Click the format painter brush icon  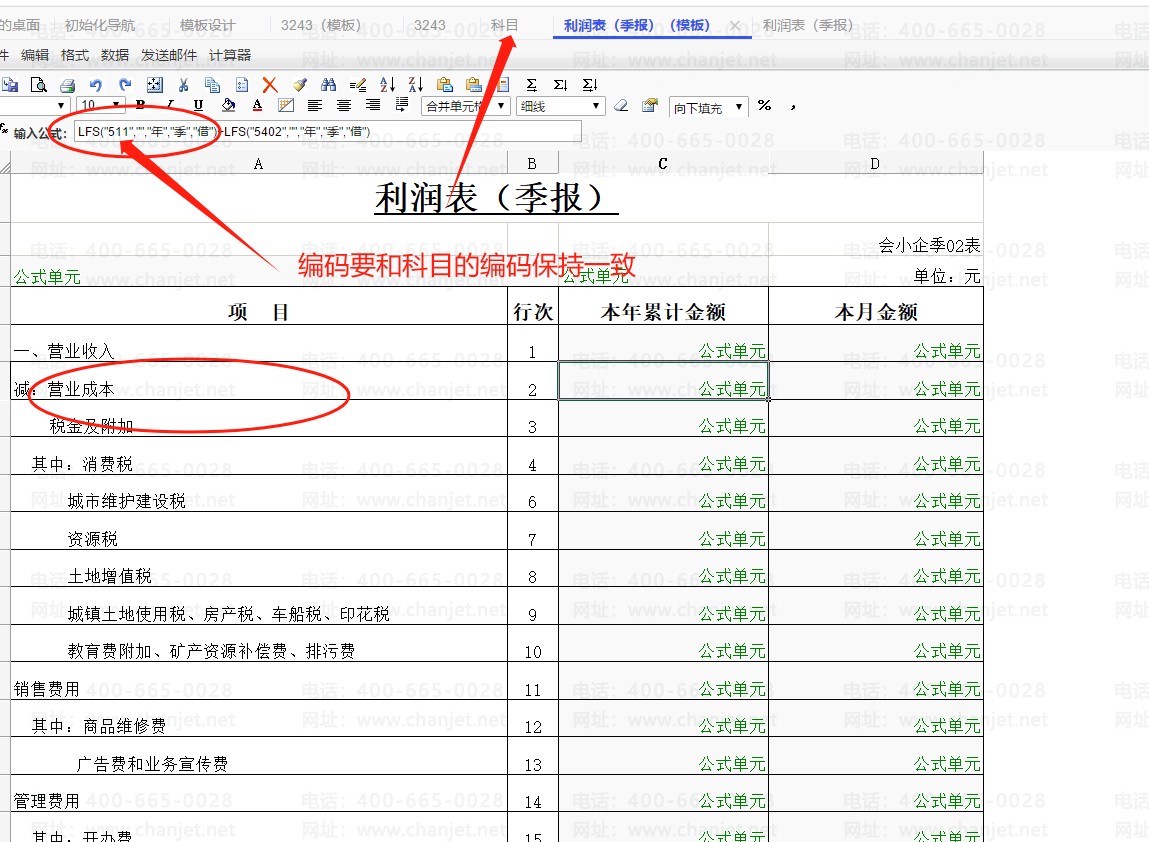300,85
